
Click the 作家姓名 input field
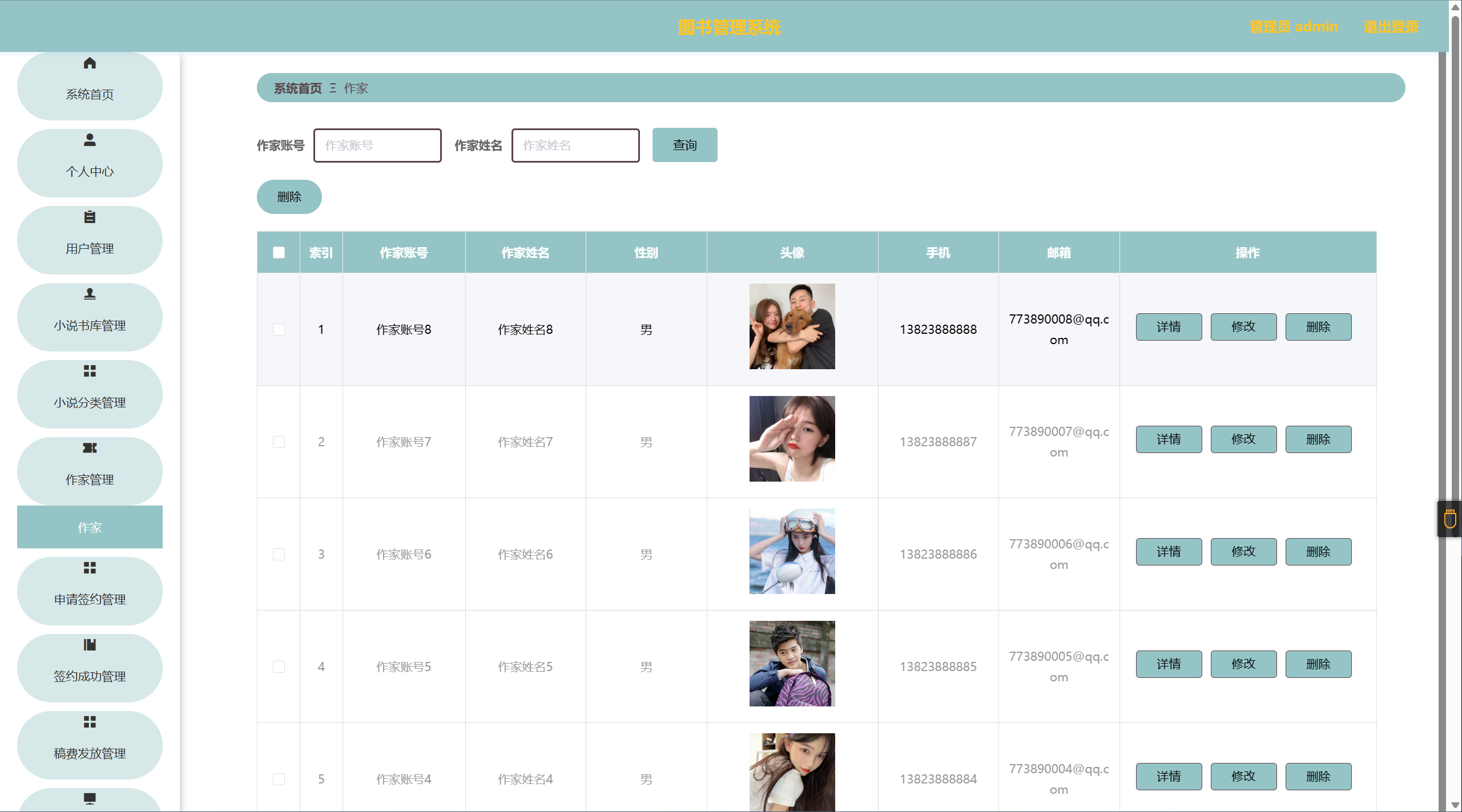(x=575, y=146)
